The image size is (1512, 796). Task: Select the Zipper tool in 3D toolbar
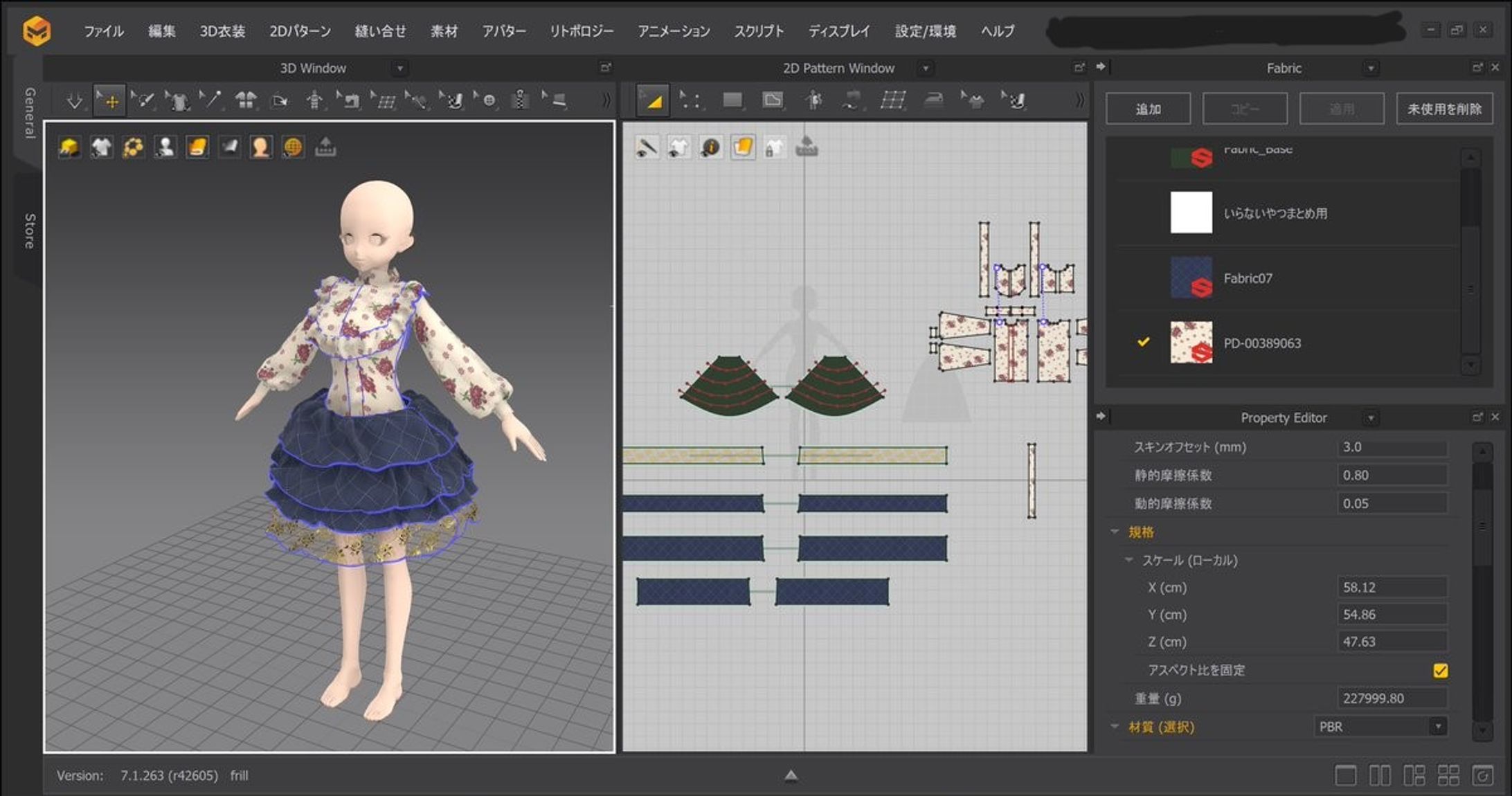(521, 101)
